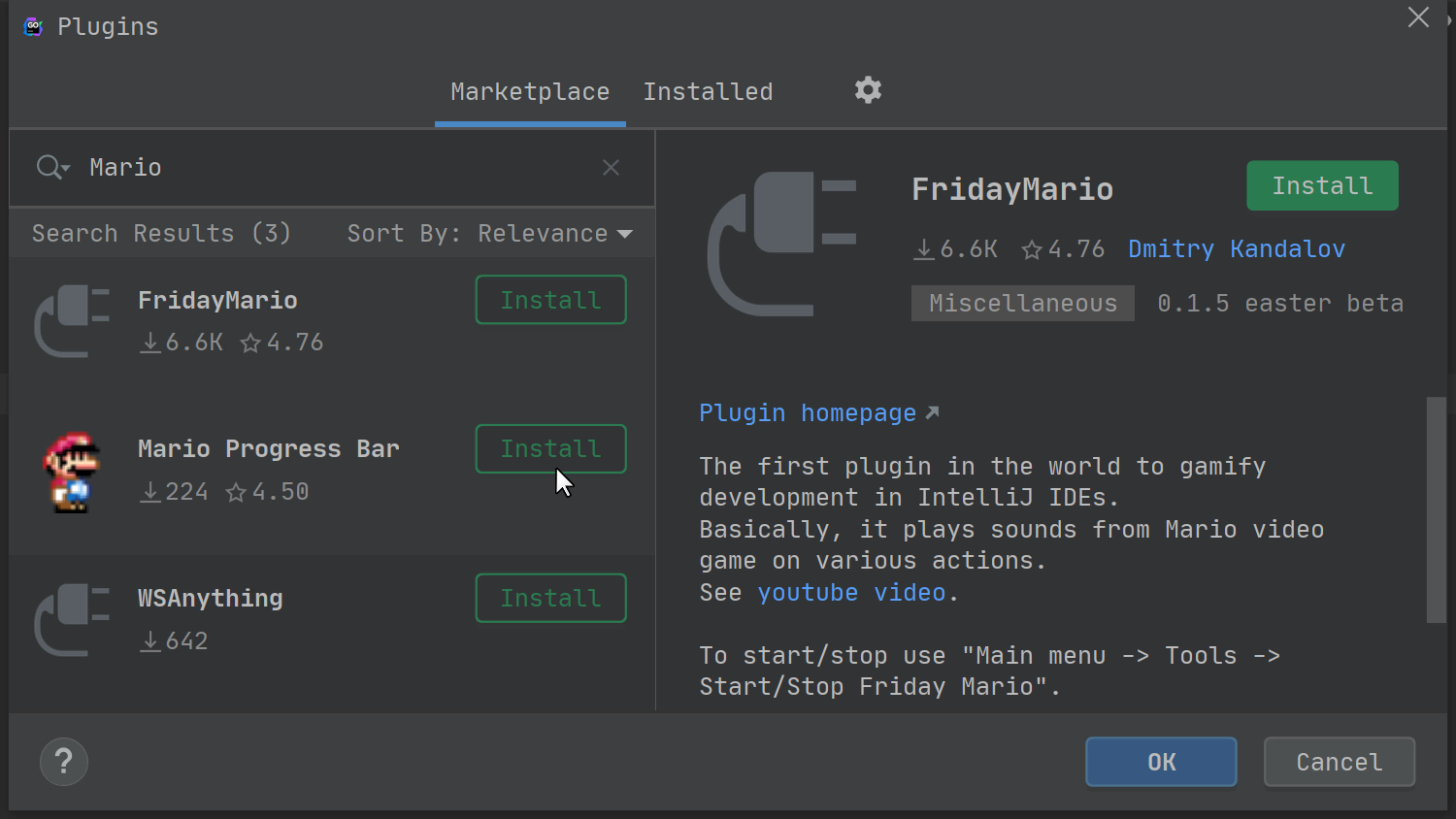Viewport: 1456px width, 819px height.
Task: Select the Marketplace tab
Action: coord(529,91)
